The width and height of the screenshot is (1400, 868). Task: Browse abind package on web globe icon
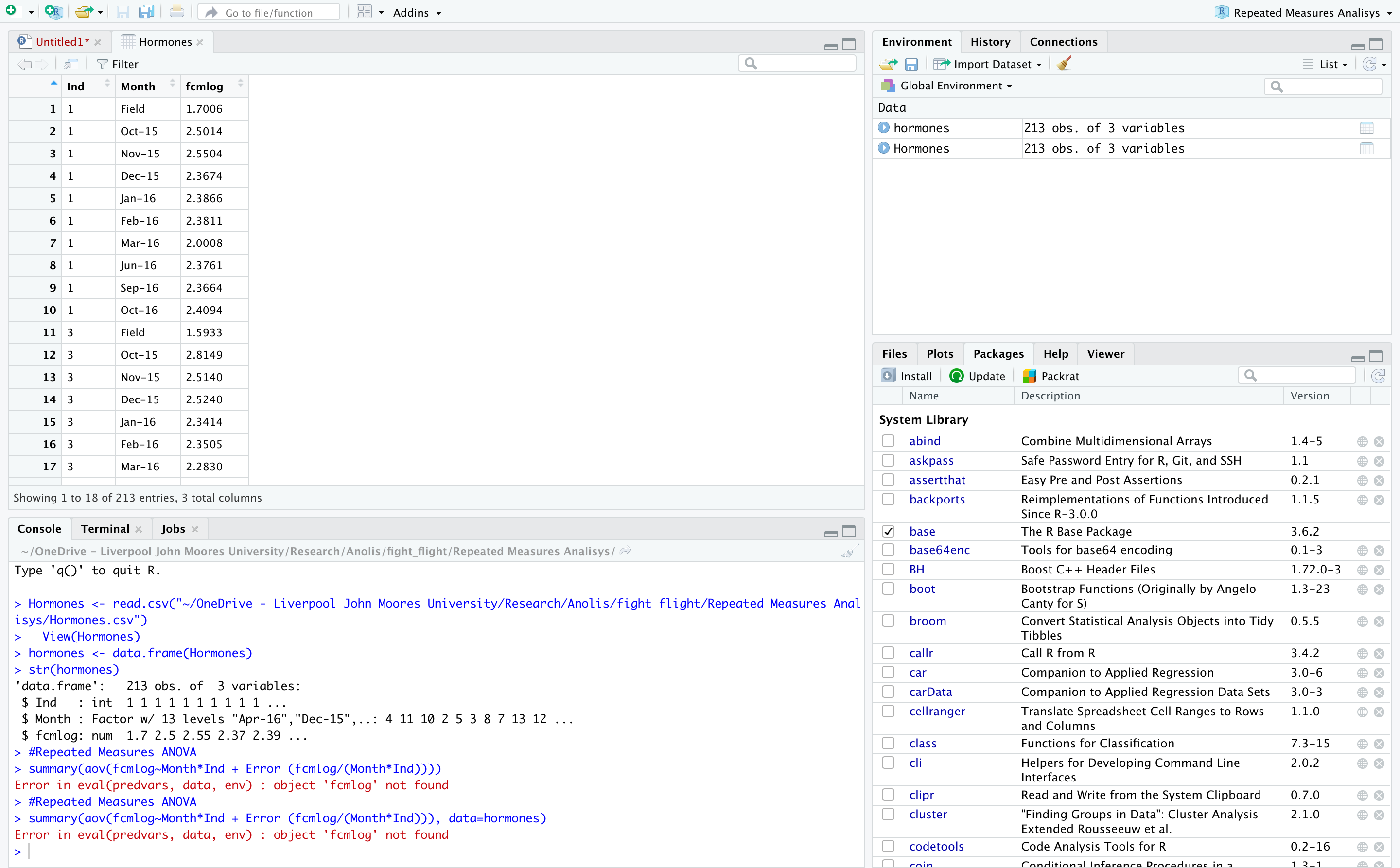pyautogui.click(x=1362, y=441)
